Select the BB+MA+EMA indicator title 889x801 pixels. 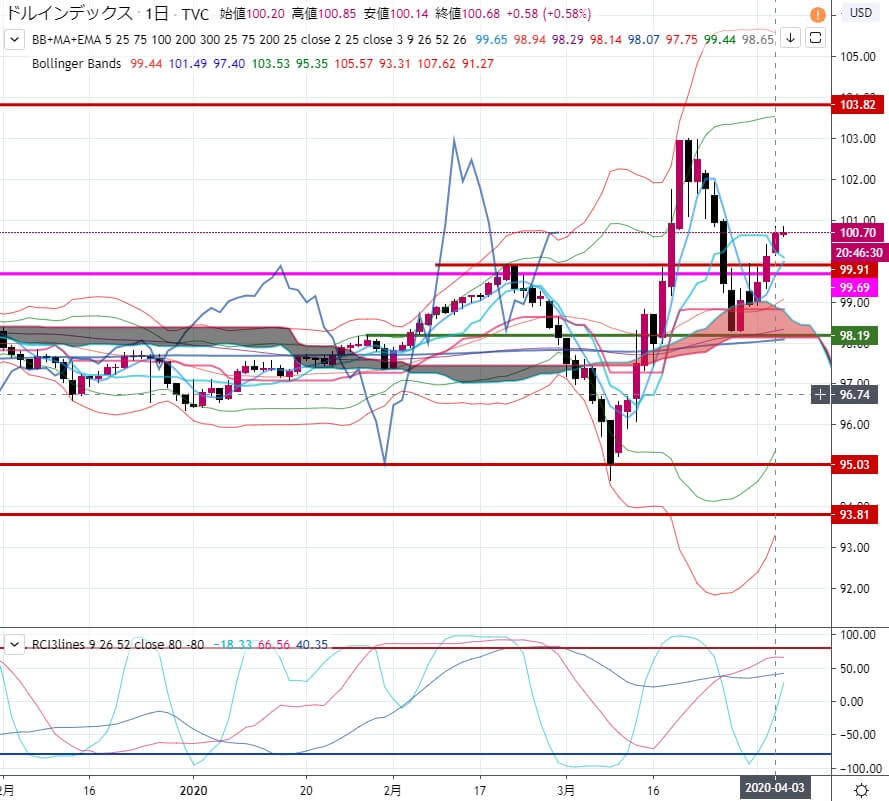tap(66, 40)
